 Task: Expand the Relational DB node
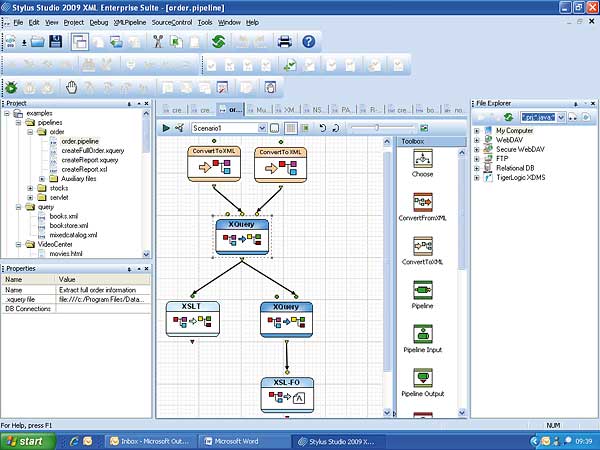pos(477,168)
